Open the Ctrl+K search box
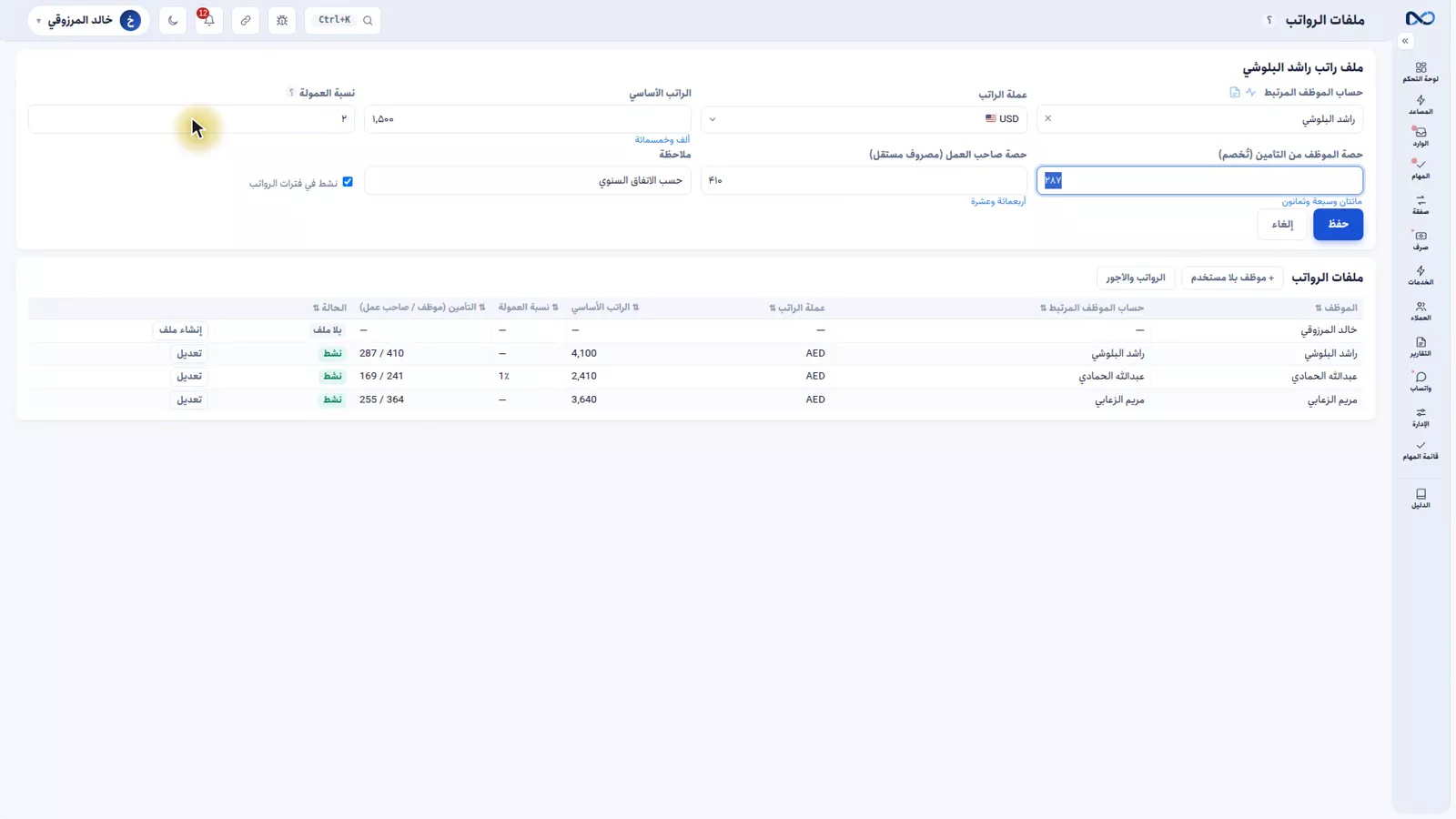The width and height of the screenshot is (1456, 819). click(x=343, y=20)
